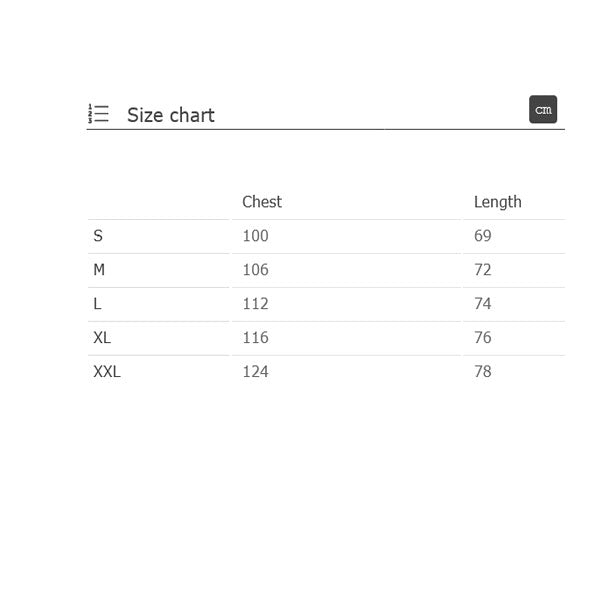Select length value 78 for size XXL
600x600 pixels.
click(483, 372)
